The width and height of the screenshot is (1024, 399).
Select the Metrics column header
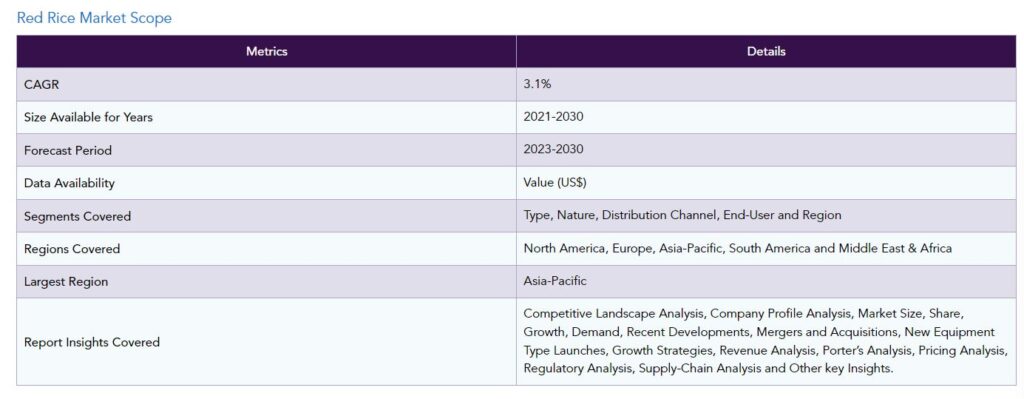[266, 52]
